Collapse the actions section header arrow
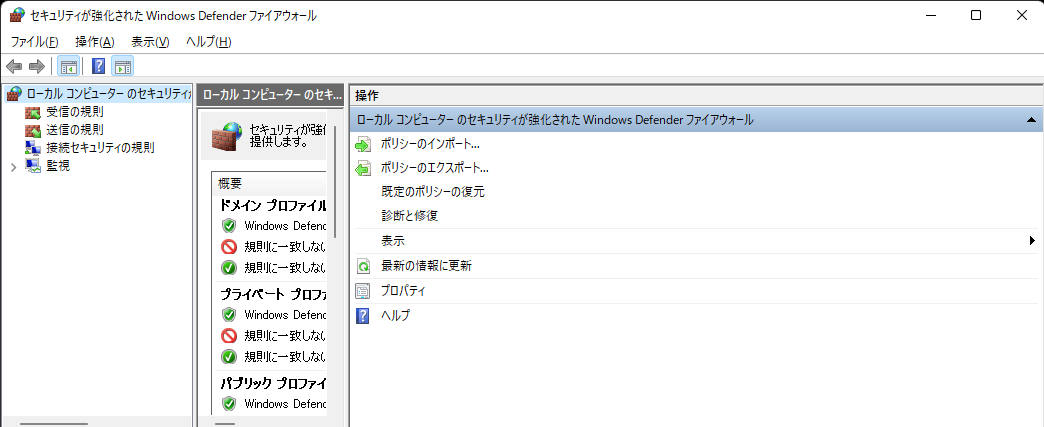The image size is (1044, 427). point(1030,120)
